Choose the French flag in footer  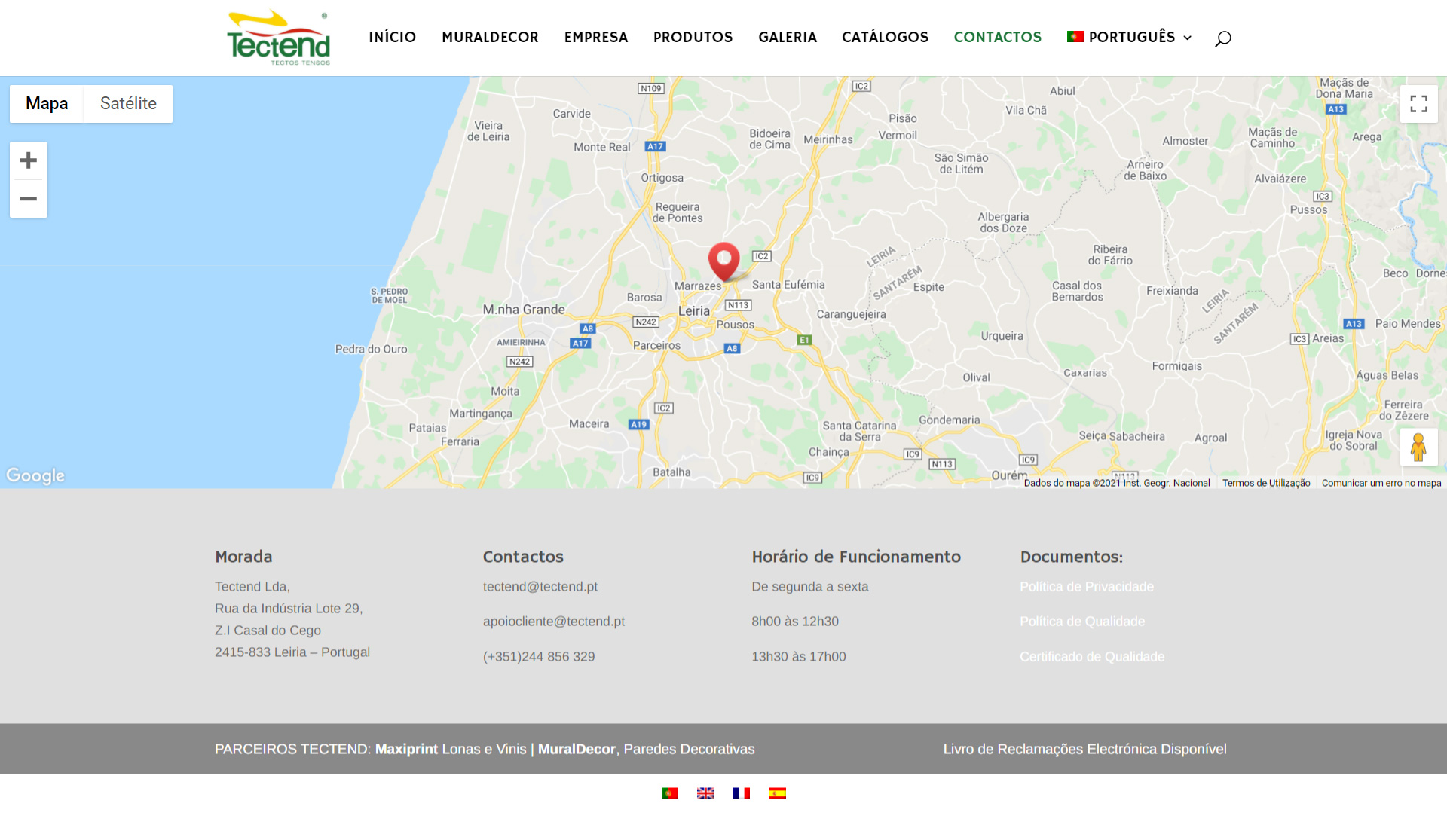click(x=742, y=793)
